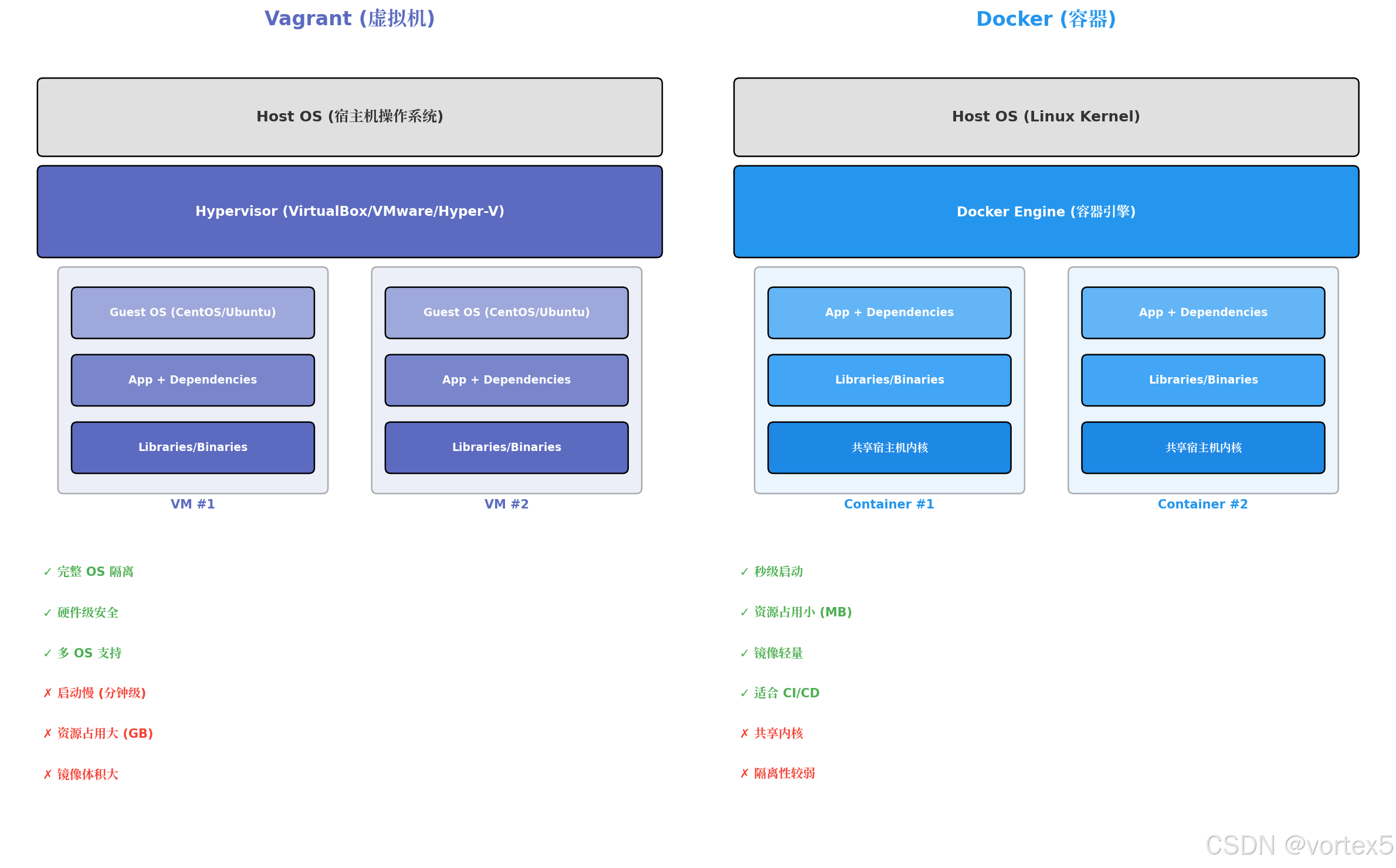Screen dimensions: 1396x868
Task: Select the "秒级启动" advantage line
Action: tap(771, 572)
